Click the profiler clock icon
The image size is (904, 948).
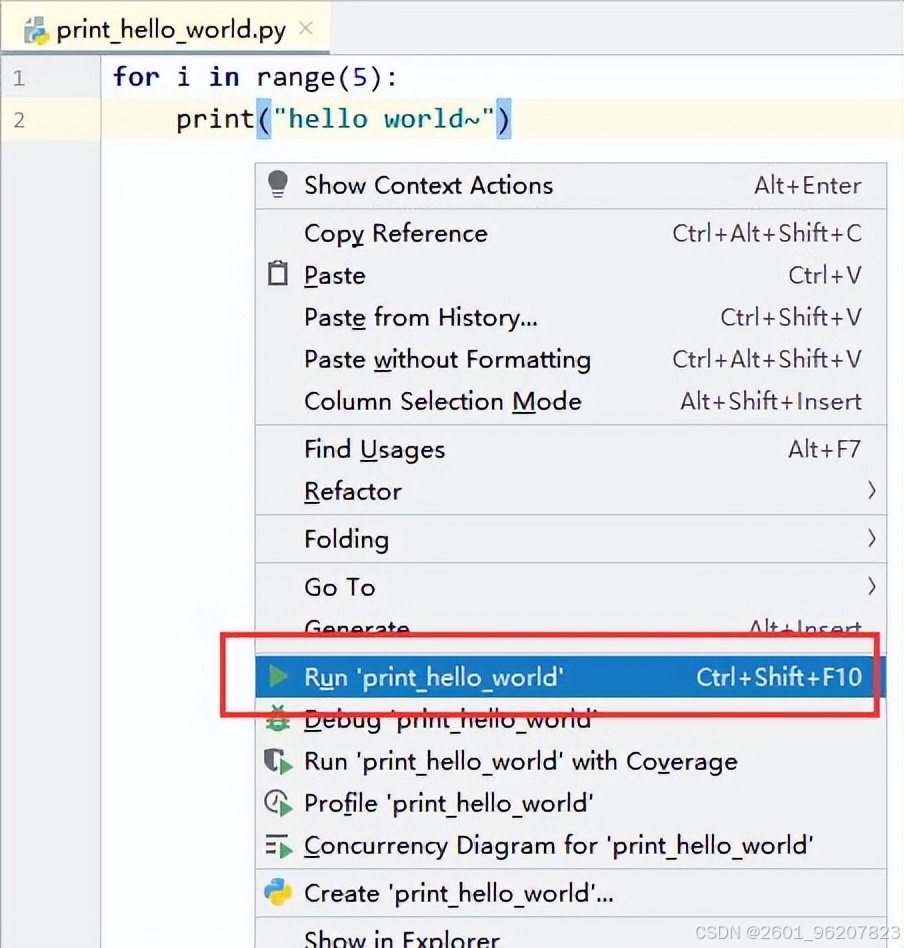tap(278, 804)
